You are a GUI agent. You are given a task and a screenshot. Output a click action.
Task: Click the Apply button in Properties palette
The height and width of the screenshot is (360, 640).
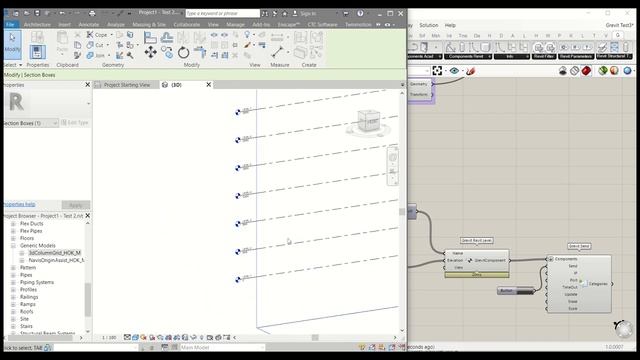(x=76, y=205)
